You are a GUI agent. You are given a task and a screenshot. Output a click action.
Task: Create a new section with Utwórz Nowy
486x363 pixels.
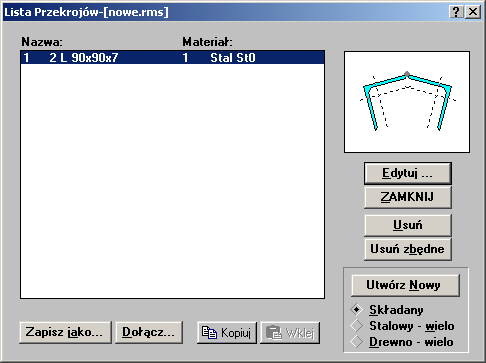(x=405, y=285)
